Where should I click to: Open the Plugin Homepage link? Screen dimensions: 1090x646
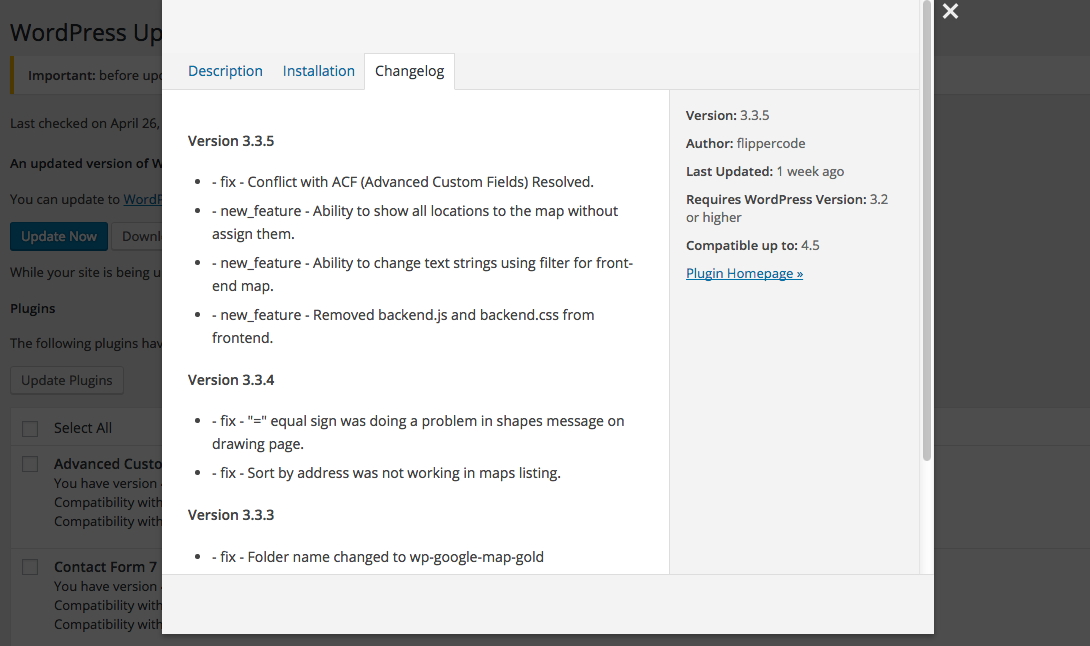click(744, 273)
